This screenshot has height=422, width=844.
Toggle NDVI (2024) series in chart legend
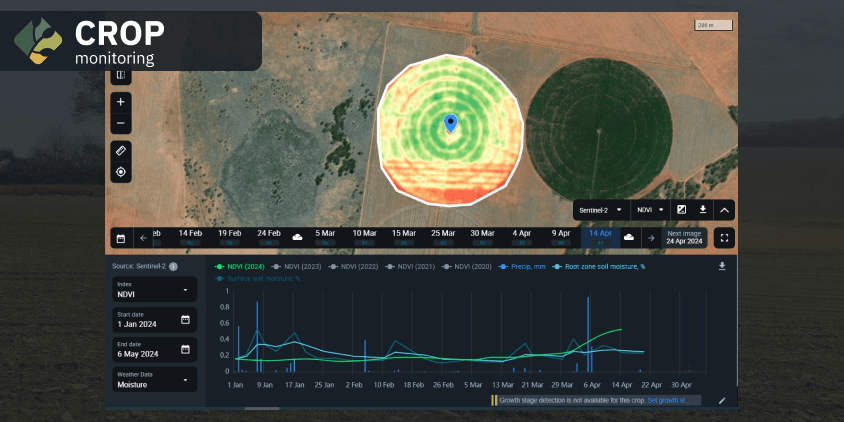point(241,266)
